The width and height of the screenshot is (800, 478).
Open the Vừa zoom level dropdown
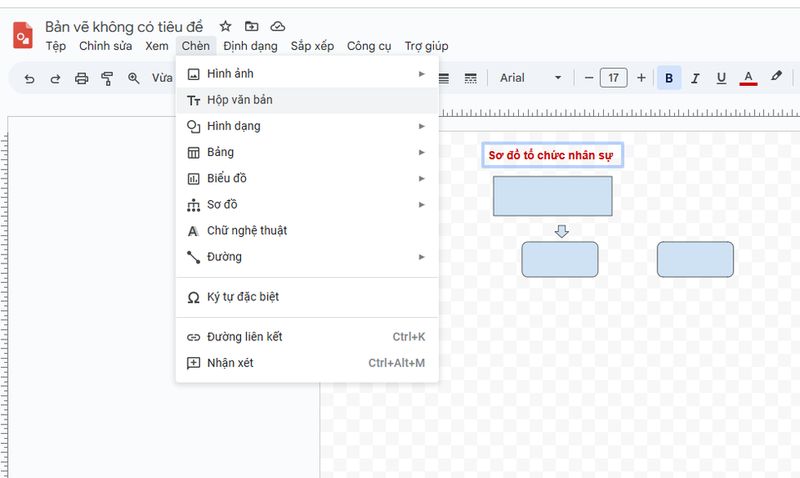(162, 78)
